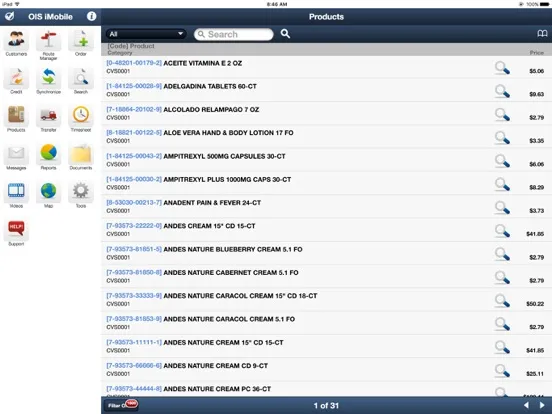
Task: View details for ANDES NATURE BLUEBERRY CREAM
Action: coord(502,254)
